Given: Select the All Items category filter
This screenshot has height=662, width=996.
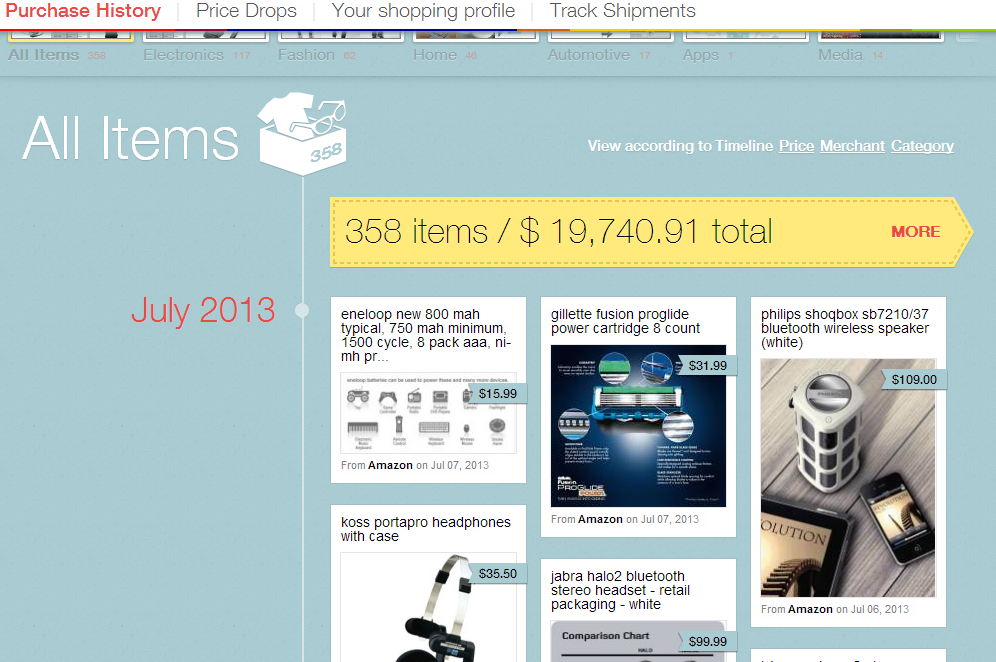Looking at the screenshot, I should click(57, 55).
